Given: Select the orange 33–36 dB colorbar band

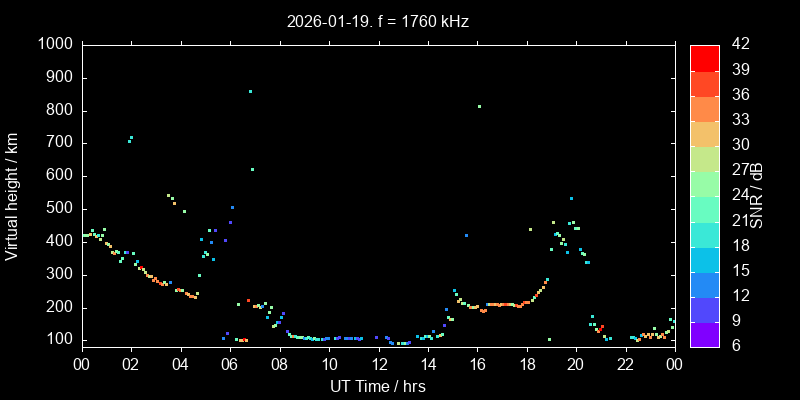Looking at the screenshot, I should coord(704,107).
